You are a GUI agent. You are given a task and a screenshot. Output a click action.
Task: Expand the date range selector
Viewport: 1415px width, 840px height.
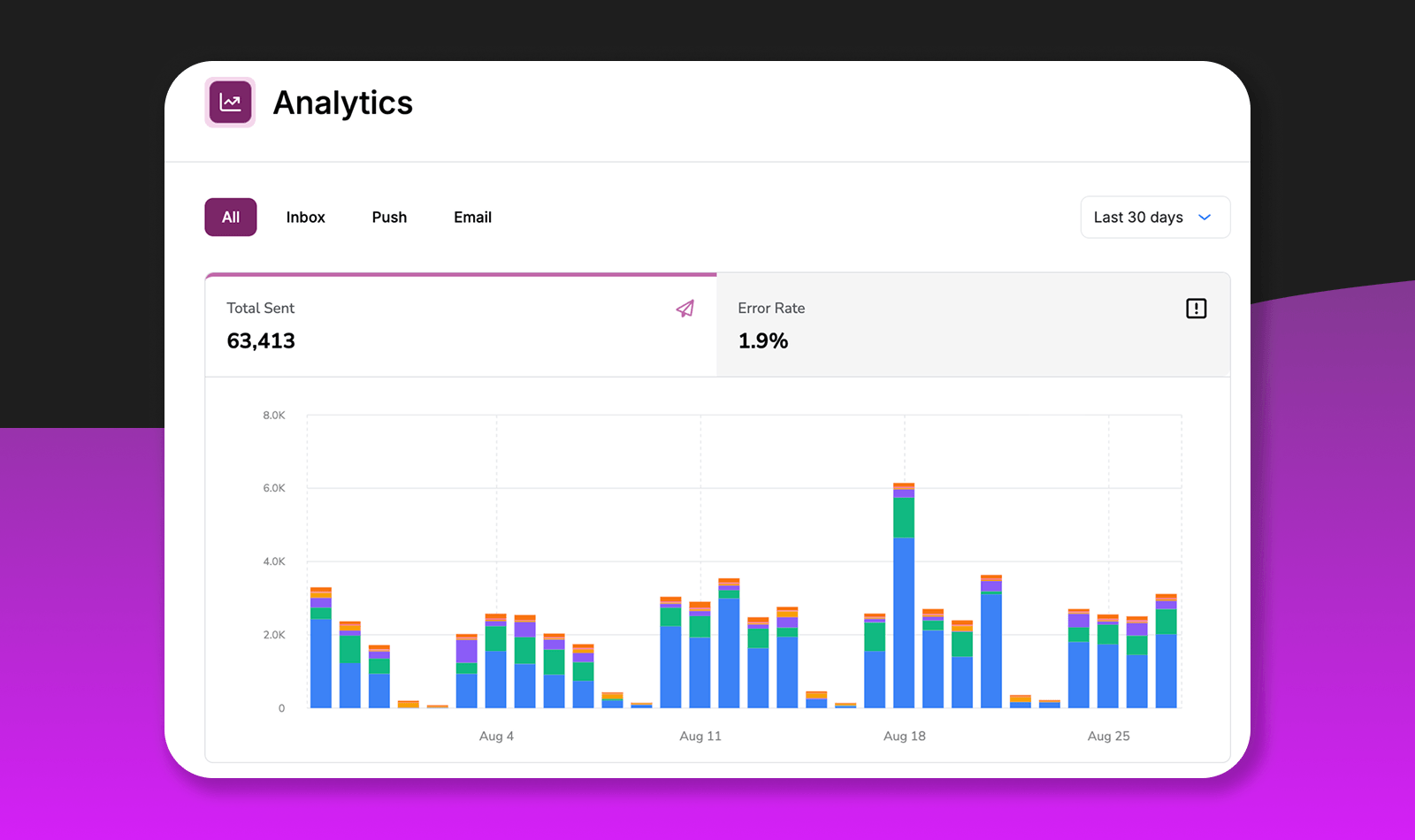[x=1155, y=217]
